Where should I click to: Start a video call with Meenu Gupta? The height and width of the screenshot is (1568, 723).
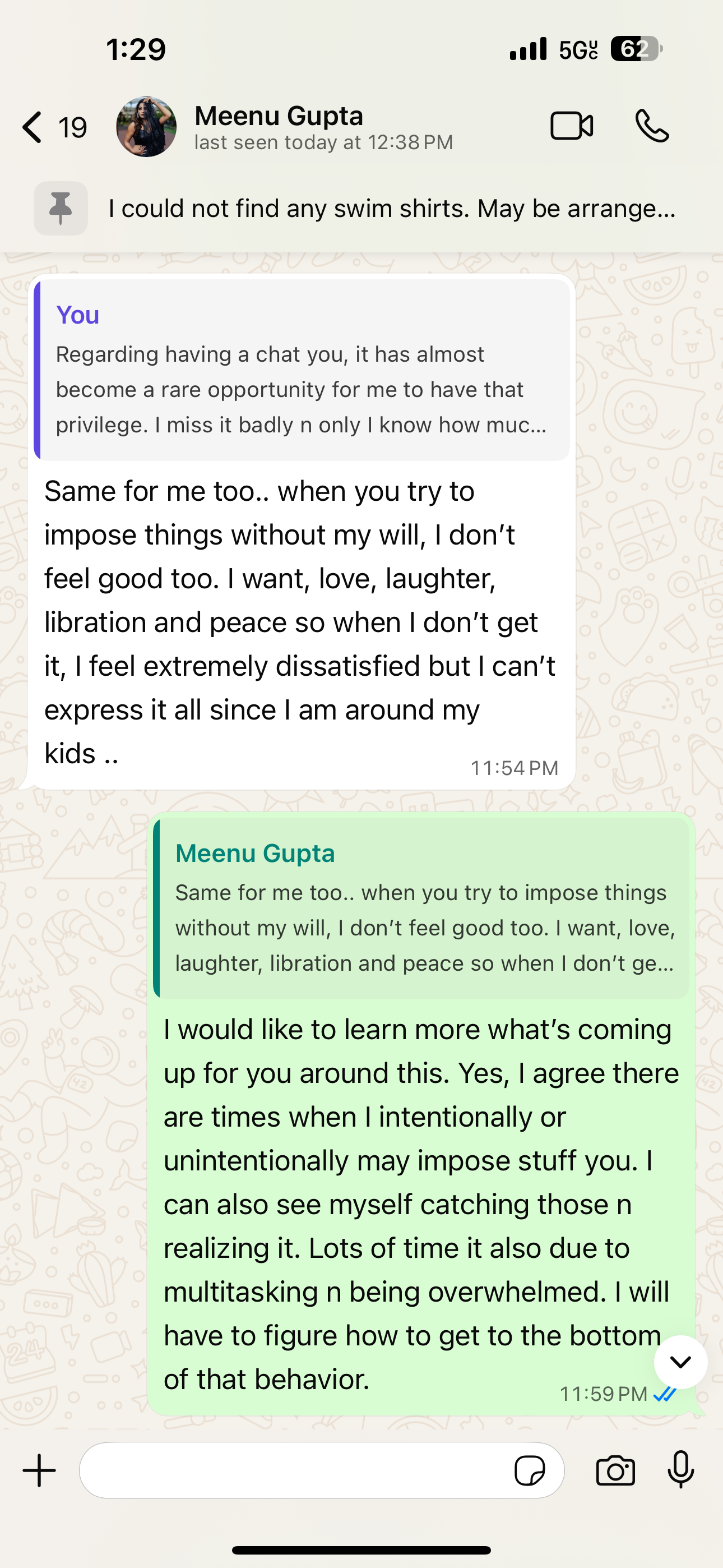tap(572, 127)
